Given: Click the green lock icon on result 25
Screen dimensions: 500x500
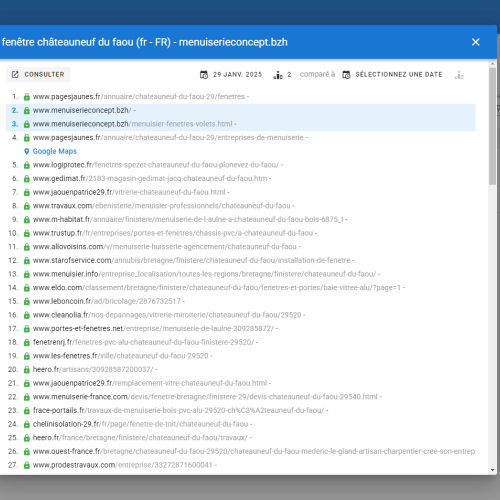Looking at the screenshot, I should tap(27, 438).
